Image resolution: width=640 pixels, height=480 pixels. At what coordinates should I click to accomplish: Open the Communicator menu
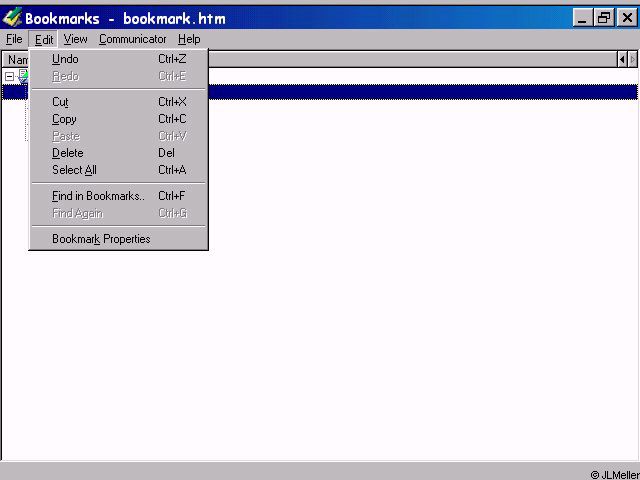tap(132, 39)
